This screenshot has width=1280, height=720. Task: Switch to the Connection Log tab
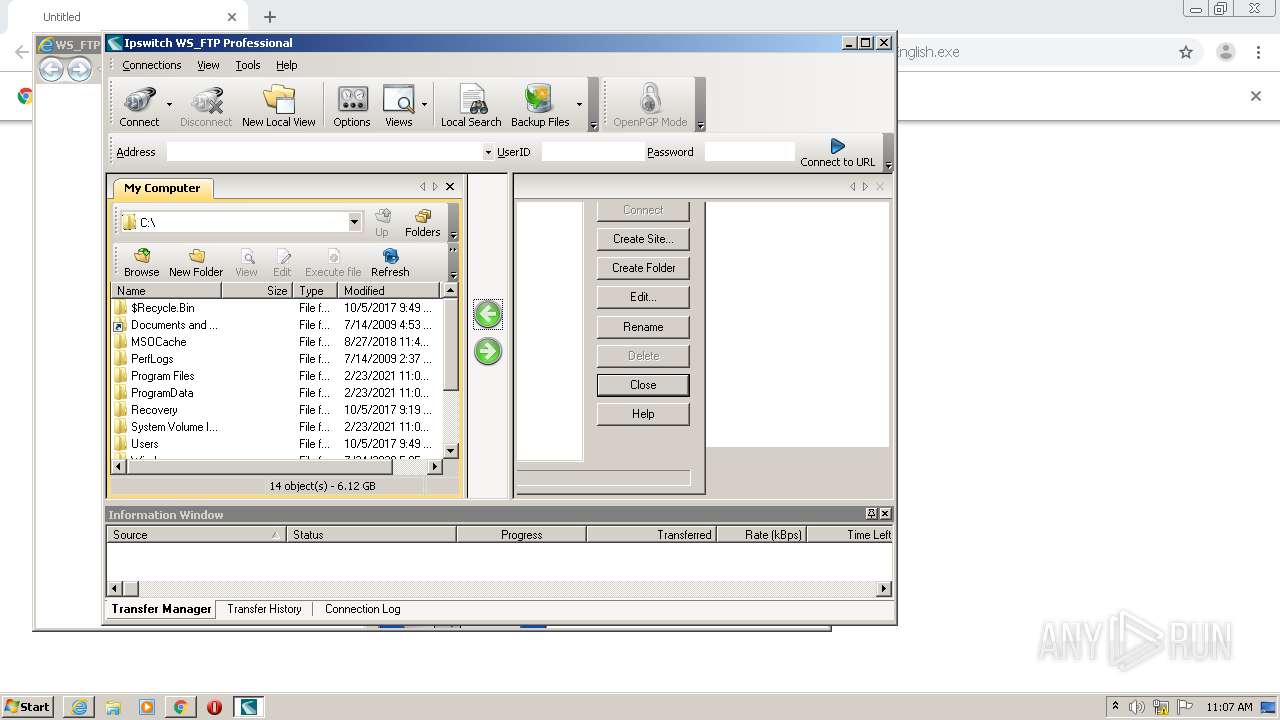point(362,609)
